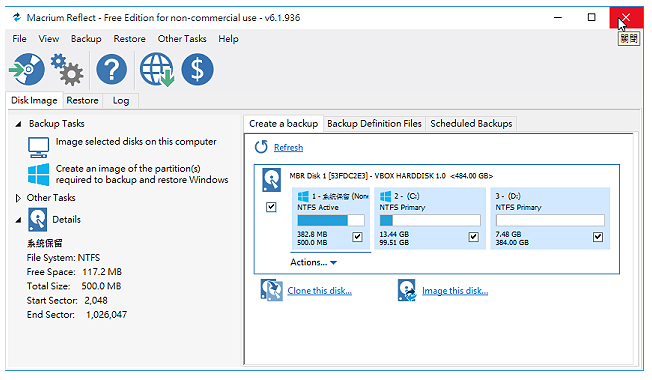Collapse the Backup Tasks section

tap(18, 124)
